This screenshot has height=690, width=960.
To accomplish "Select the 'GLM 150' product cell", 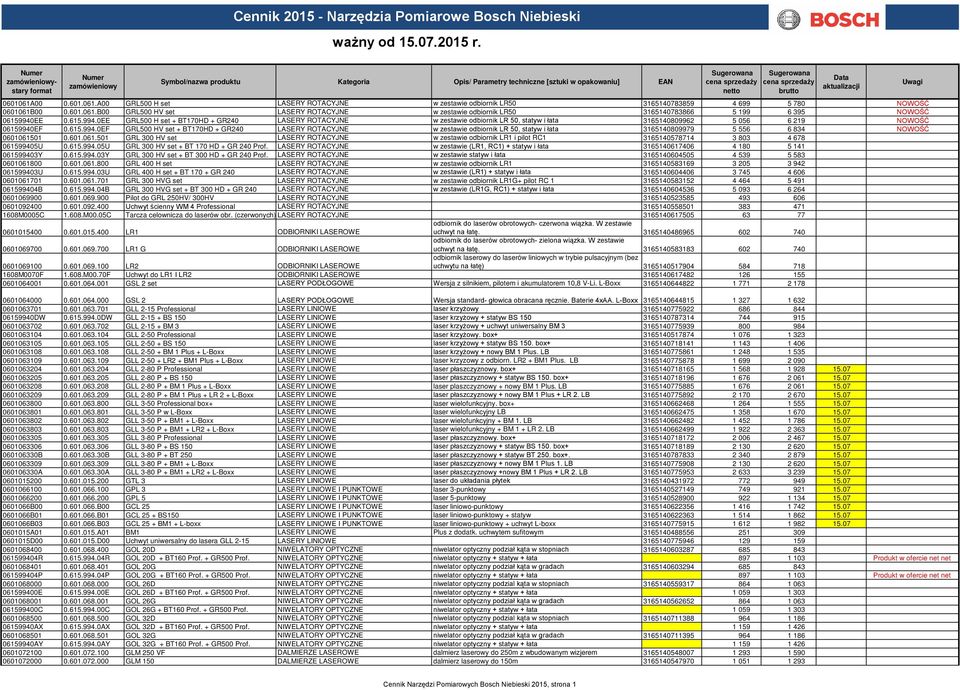I will coord(200,661).
